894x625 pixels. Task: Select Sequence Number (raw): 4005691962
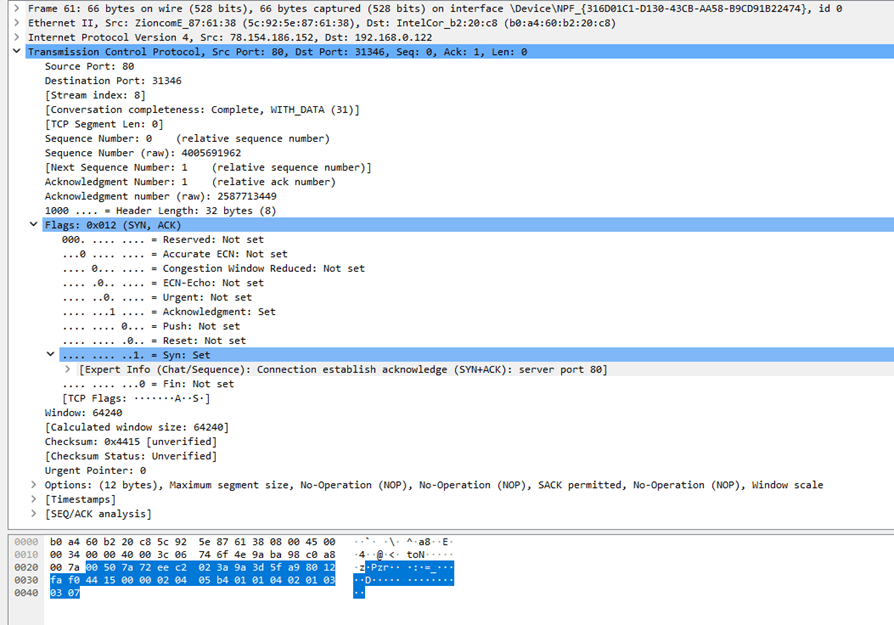(143, 153)
